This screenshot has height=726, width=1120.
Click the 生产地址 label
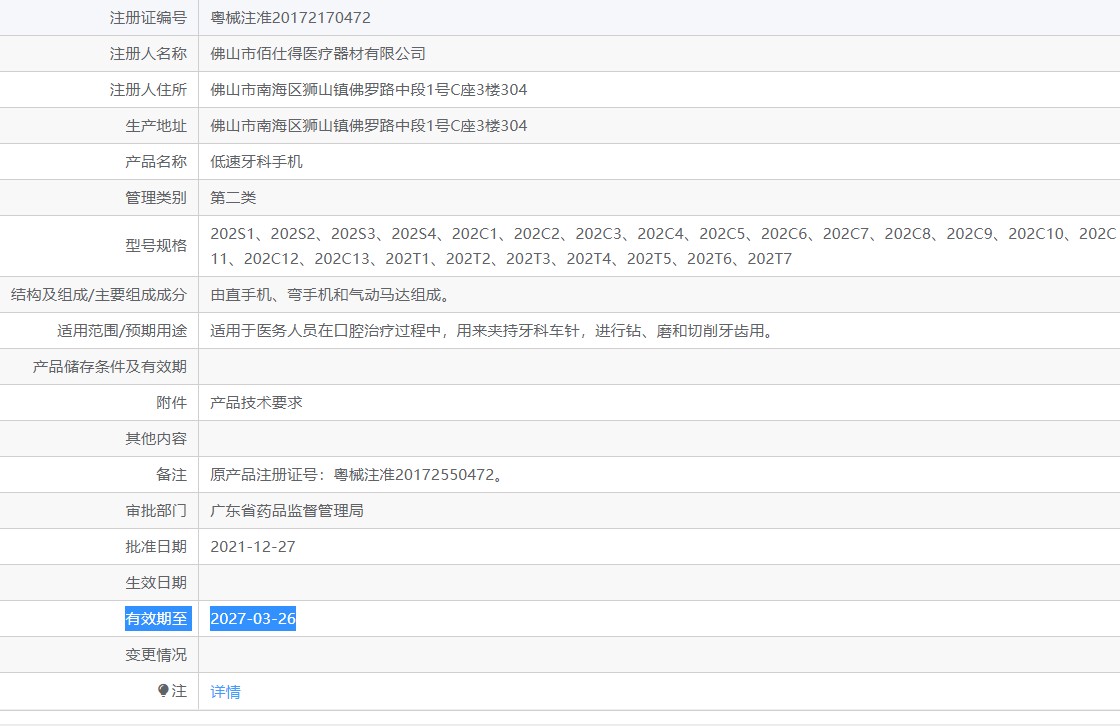(156, 126)
